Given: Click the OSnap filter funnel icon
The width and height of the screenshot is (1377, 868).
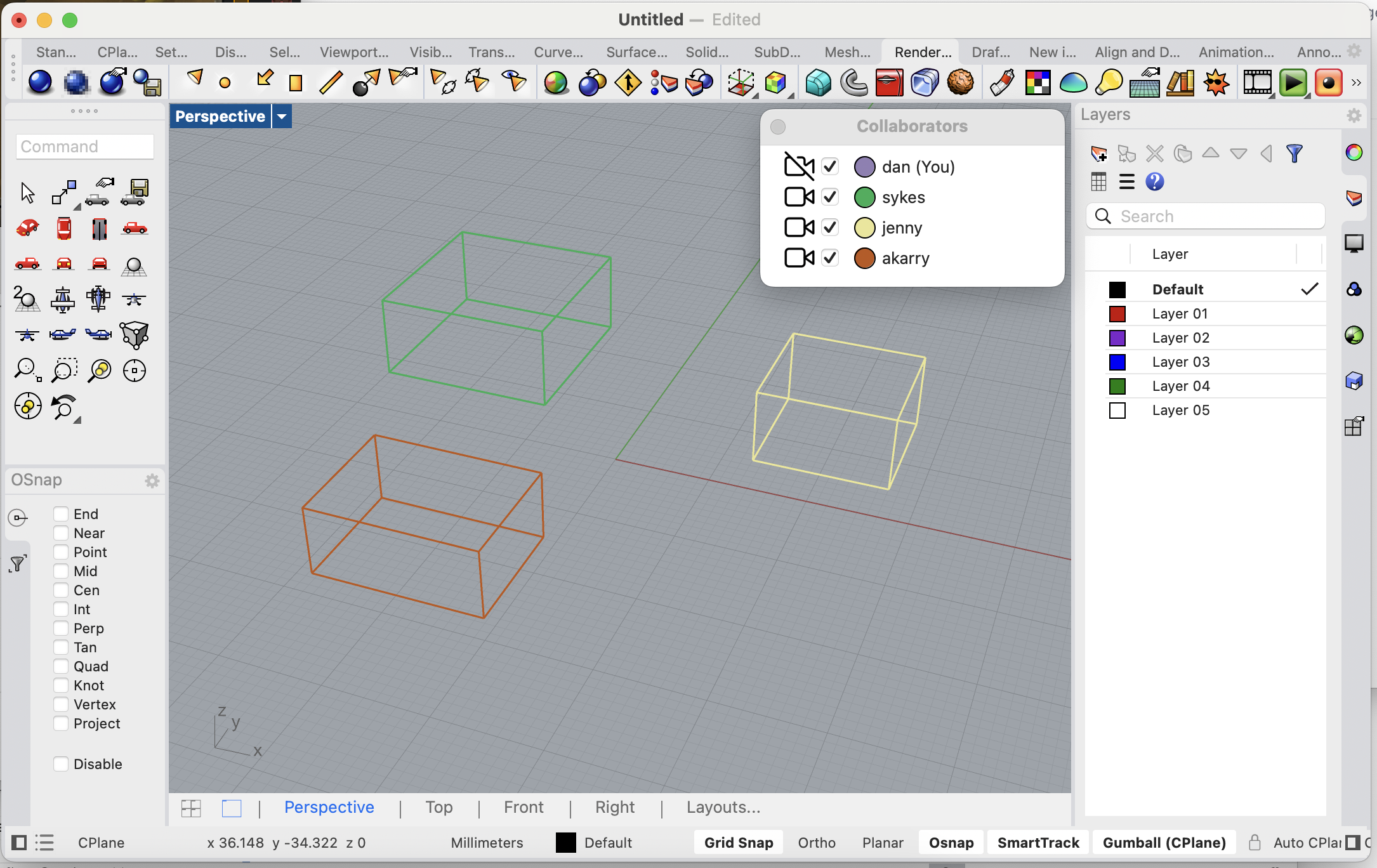Looking at the screenshot, I should (18, 563).
